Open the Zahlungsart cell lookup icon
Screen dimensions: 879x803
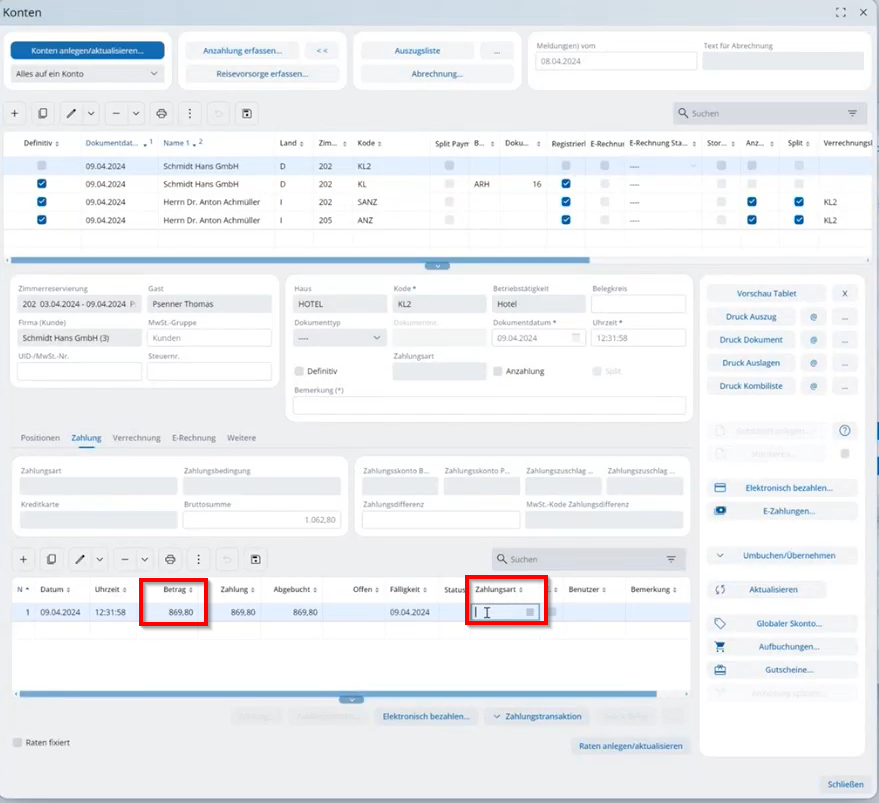pyautogui.click(x=530, y=612)
